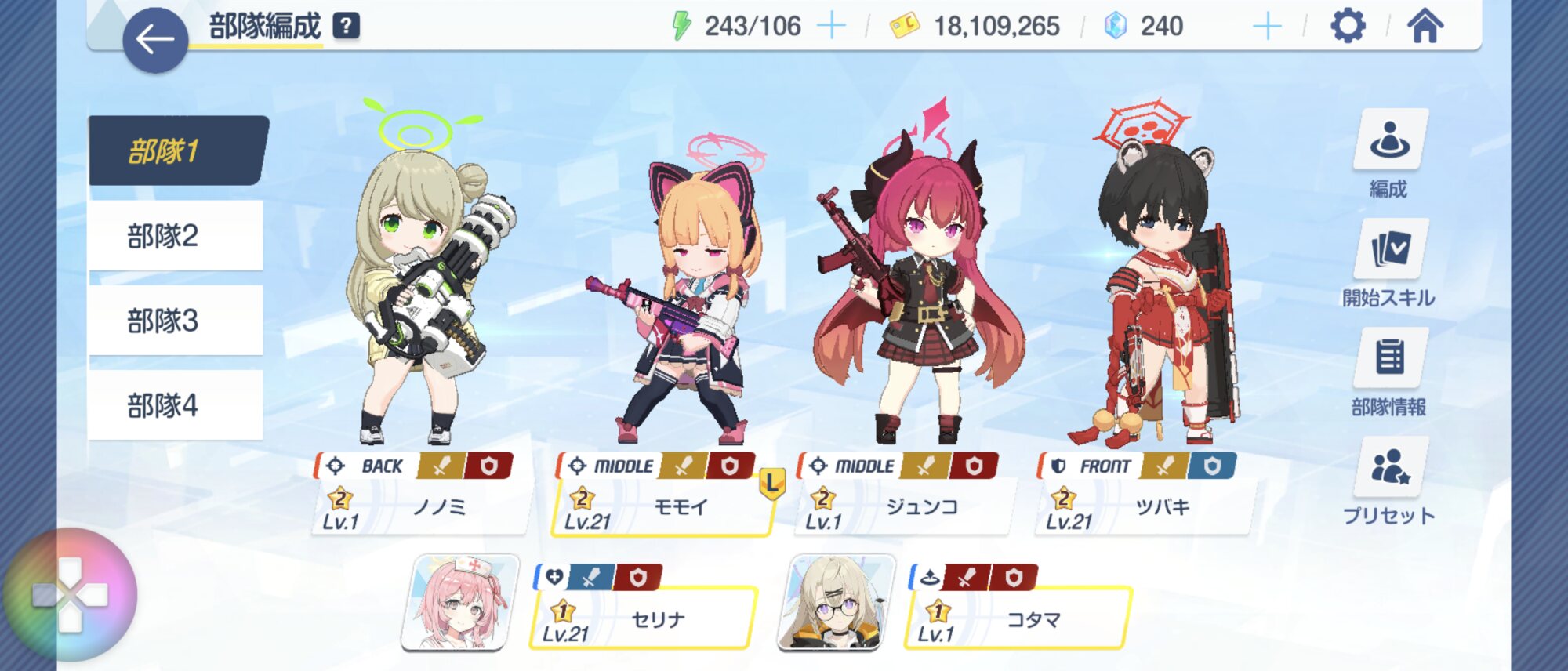Open the 開始スキル cards icon
The width and height of the screenshot is (1568, 671).
click(x=1389, y=249)
